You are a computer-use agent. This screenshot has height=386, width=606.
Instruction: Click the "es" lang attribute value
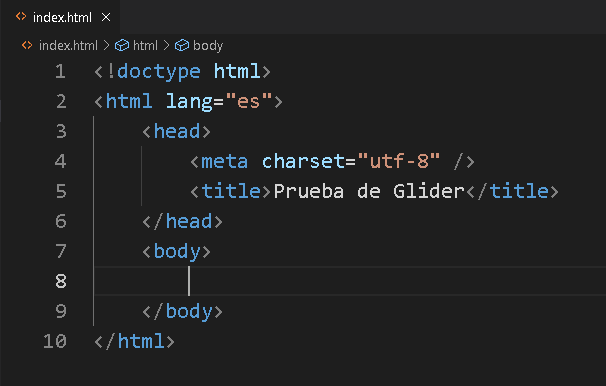coord(249,101)
